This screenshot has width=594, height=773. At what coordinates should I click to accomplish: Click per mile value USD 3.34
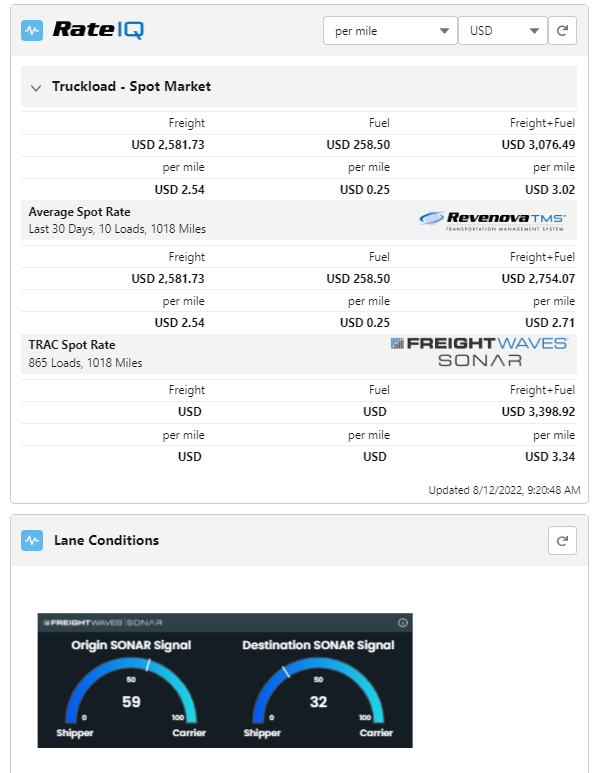(550, 457)
